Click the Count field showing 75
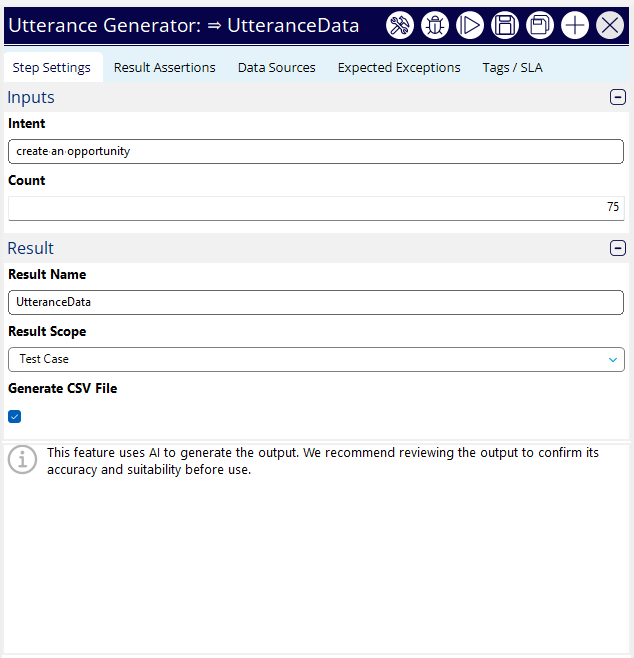The image size is (634, 658). point(316,207)
